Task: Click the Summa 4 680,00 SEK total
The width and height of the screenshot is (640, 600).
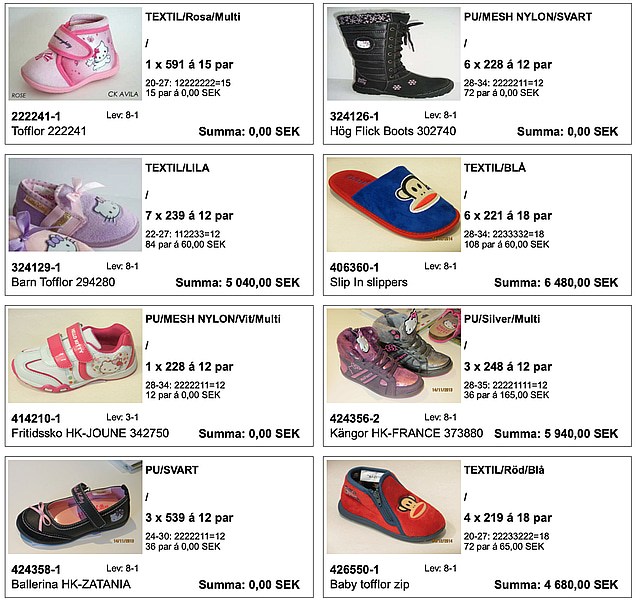Action: point(556,584)
